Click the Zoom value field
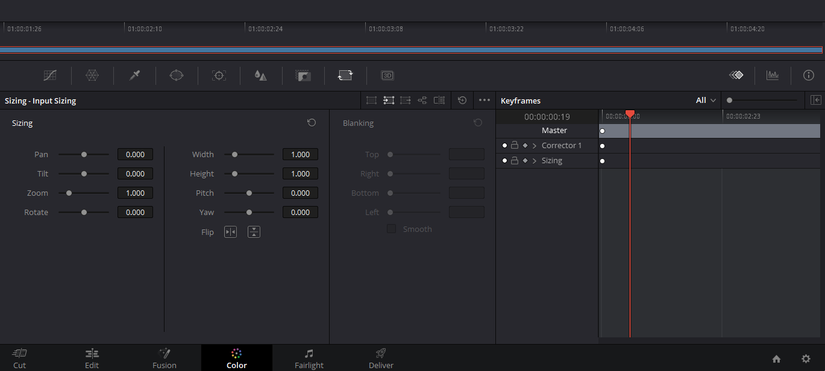This screenshot has height=371, width=825. point(135,193)
